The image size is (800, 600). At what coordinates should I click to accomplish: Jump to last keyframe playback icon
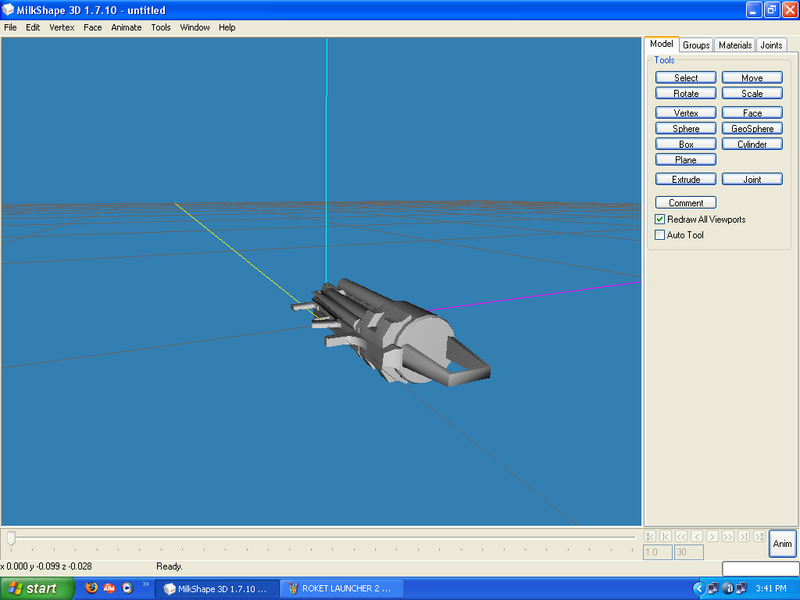[x=759, y=536]
